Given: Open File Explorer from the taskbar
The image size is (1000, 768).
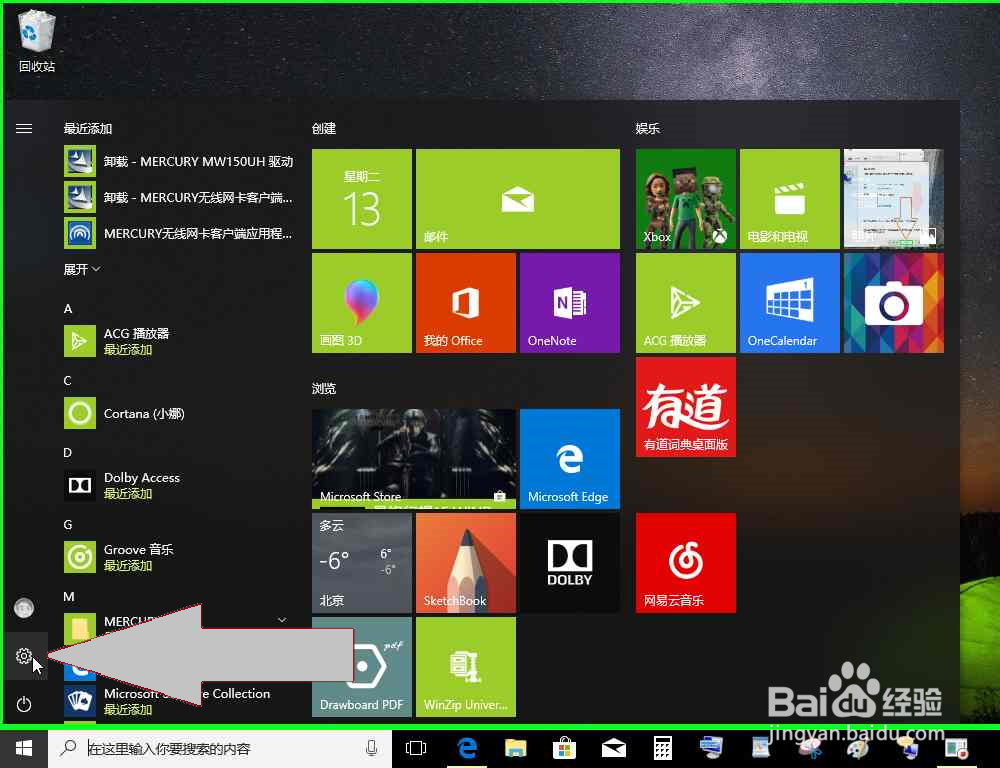Looking at the screenshot, I should [515, 748].
